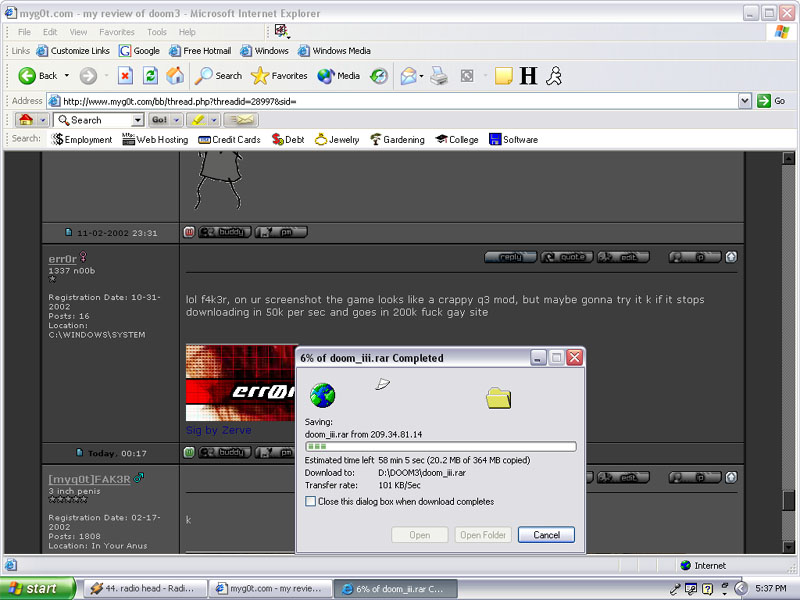The height and width of the screenshot is (600, 800).
Task: Switch to myg0t.com taskbar window
Action: click(x=270, y=588)
